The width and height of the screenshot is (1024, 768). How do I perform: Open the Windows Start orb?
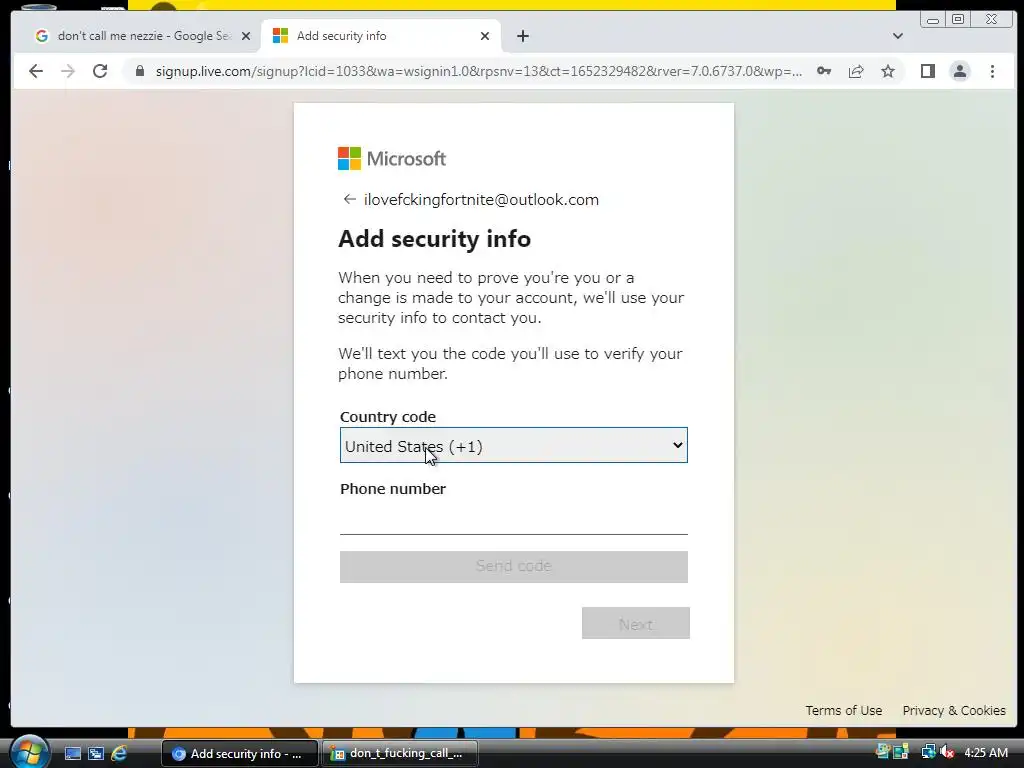(x=29, y=751)
